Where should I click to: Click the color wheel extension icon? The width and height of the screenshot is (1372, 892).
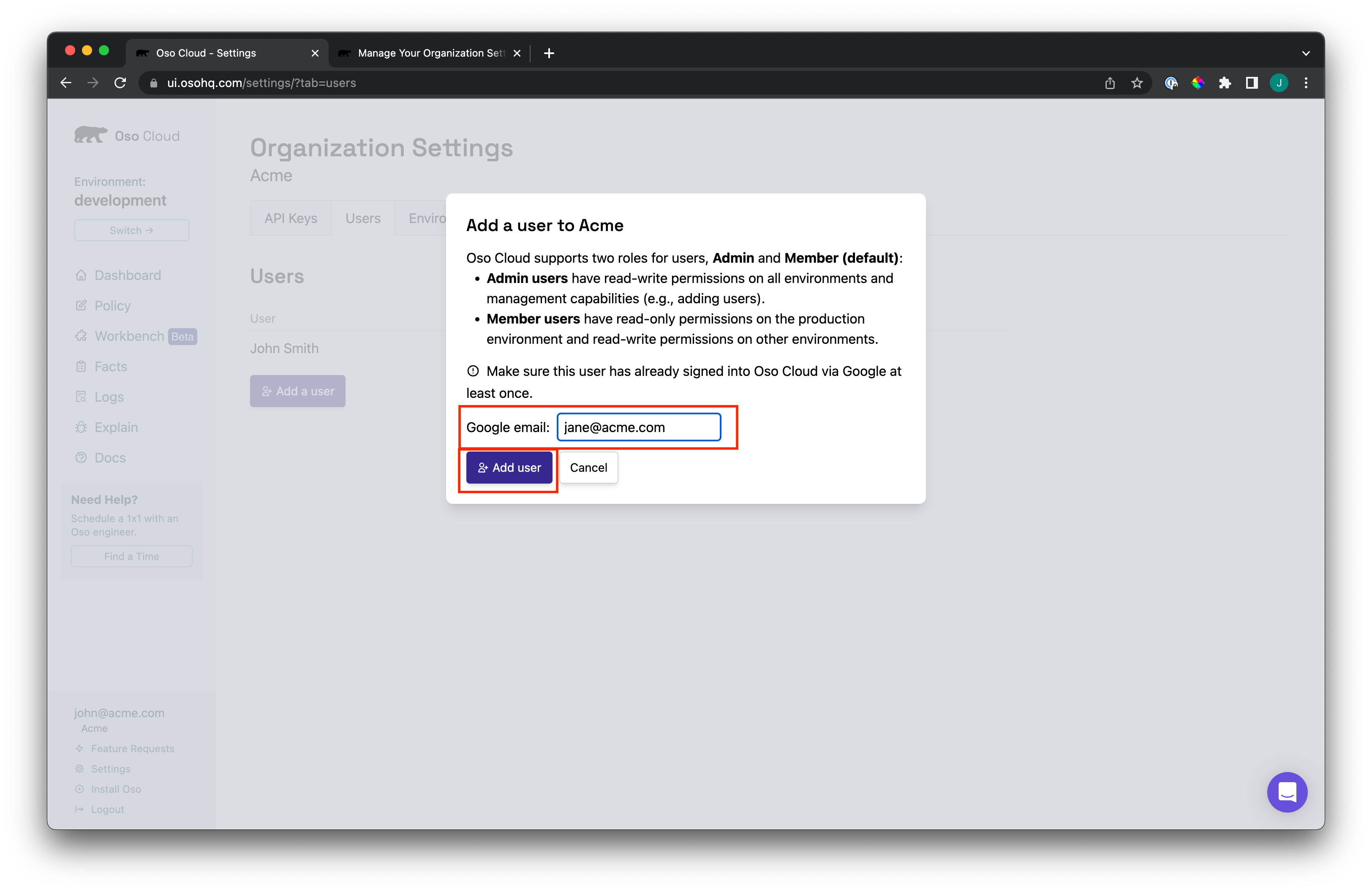tap(1197, 83)
